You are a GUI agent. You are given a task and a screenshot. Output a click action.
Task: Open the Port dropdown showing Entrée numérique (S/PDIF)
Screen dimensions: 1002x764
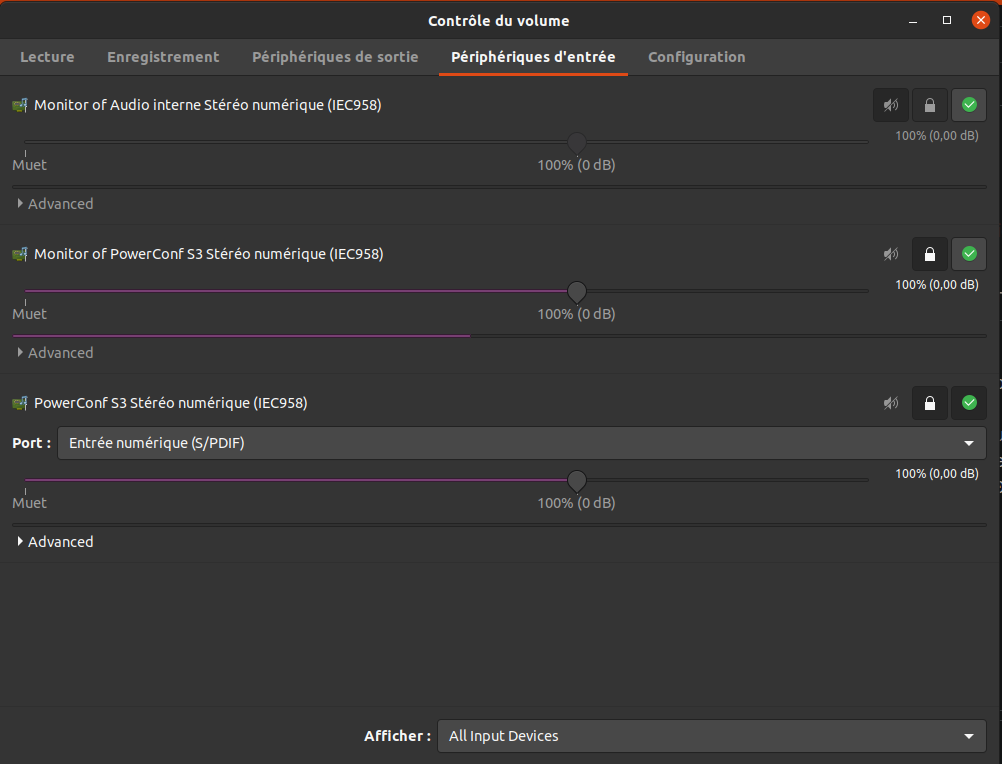[x=521, y=443]
